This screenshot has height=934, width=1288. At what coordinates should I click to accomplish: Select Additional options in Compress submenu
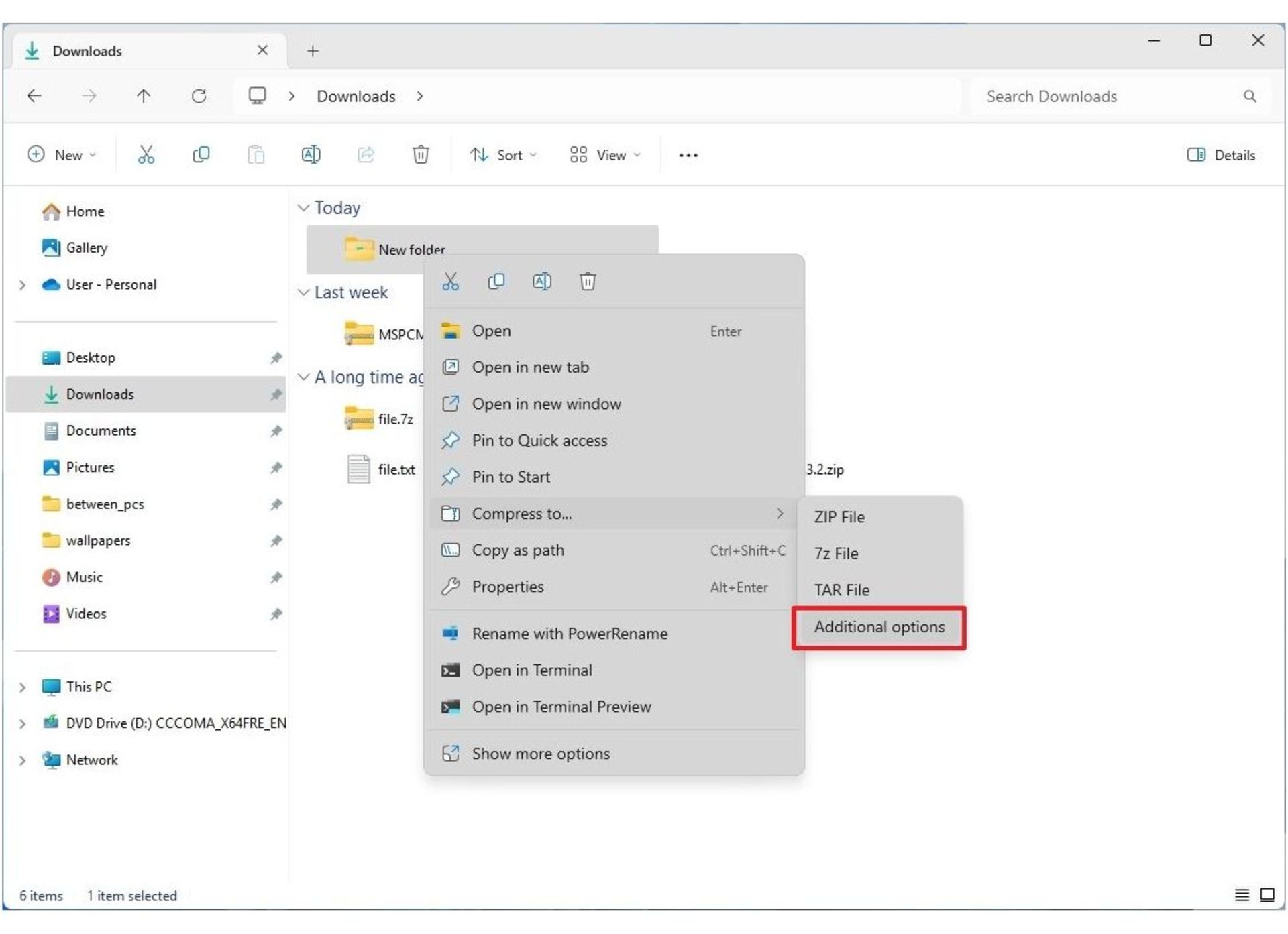coord(879,627)
